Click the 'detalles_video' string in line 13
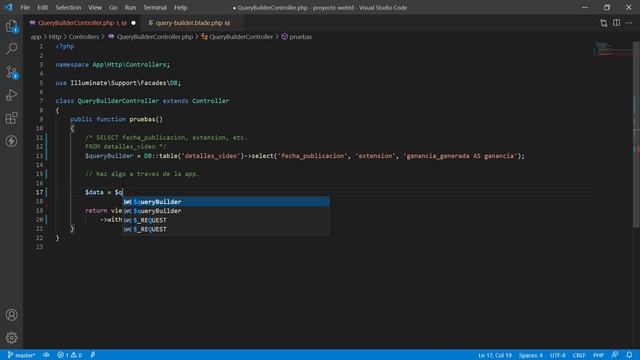The image size is (640, 360). 211,156
